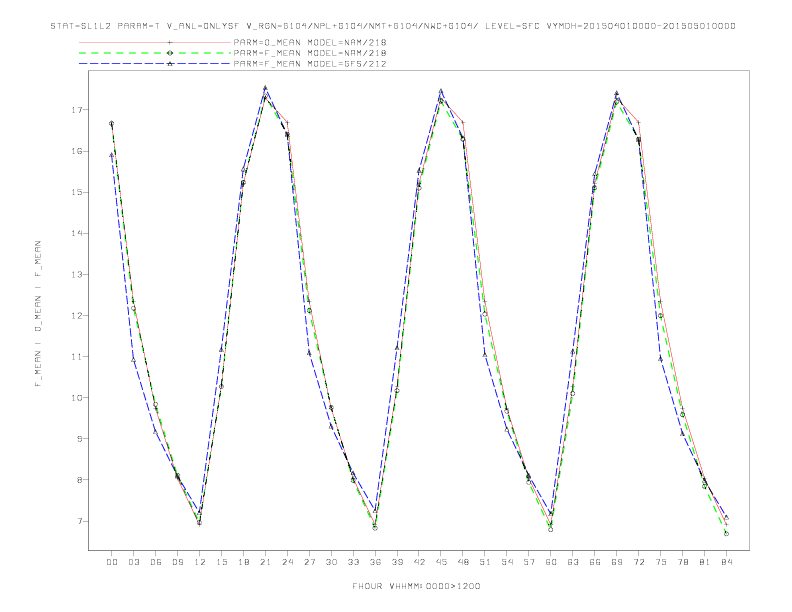Click the x-axis forecast hour label '00'
Image resolution: width=792 pixels, height=612 pixels.
click(112, 562)
